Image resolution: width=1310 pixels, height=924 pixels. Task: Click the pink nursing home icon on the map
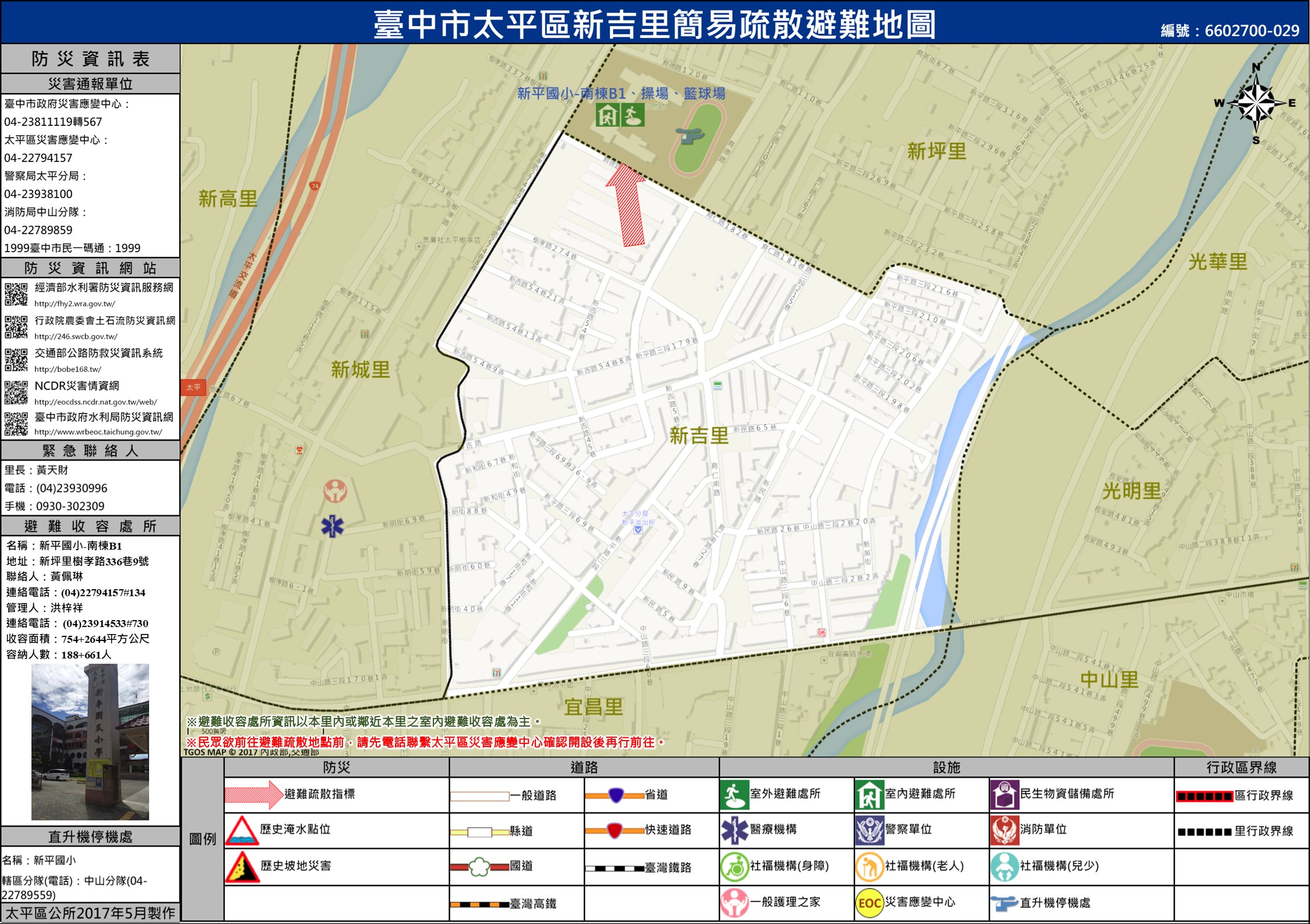335,491
